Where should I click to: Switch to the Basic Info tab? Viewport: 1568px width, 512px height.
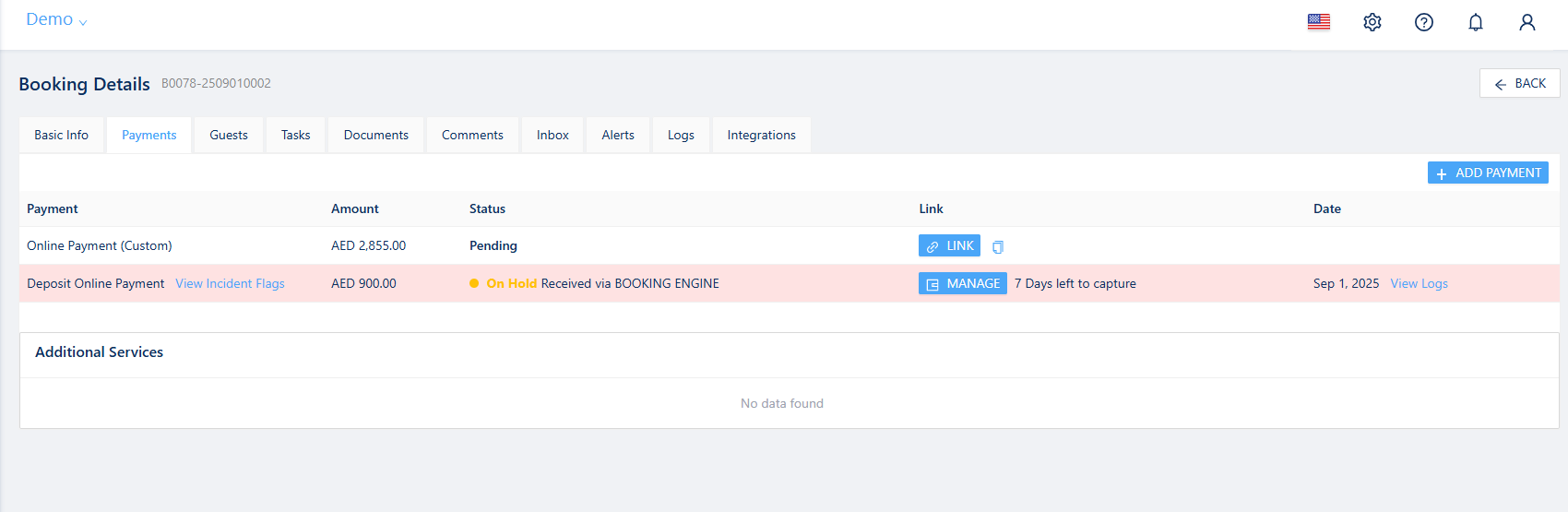tap(62, 135)
